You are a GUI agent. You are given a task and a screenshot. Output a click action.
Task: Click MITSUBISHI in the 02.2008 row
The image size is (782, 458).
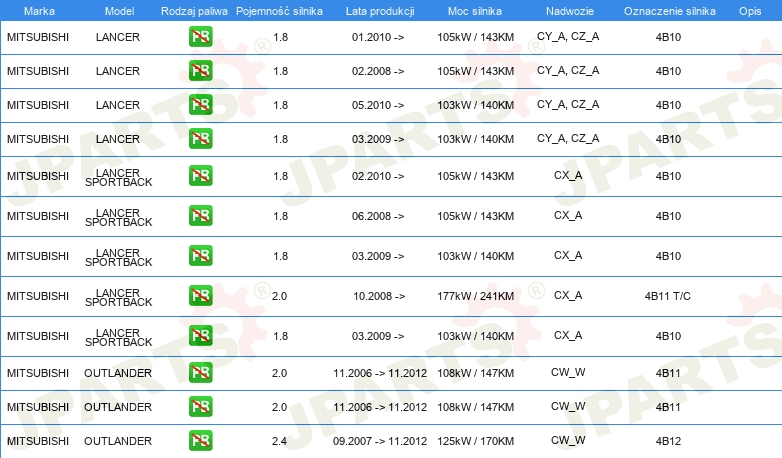click(x=38, y=71)
